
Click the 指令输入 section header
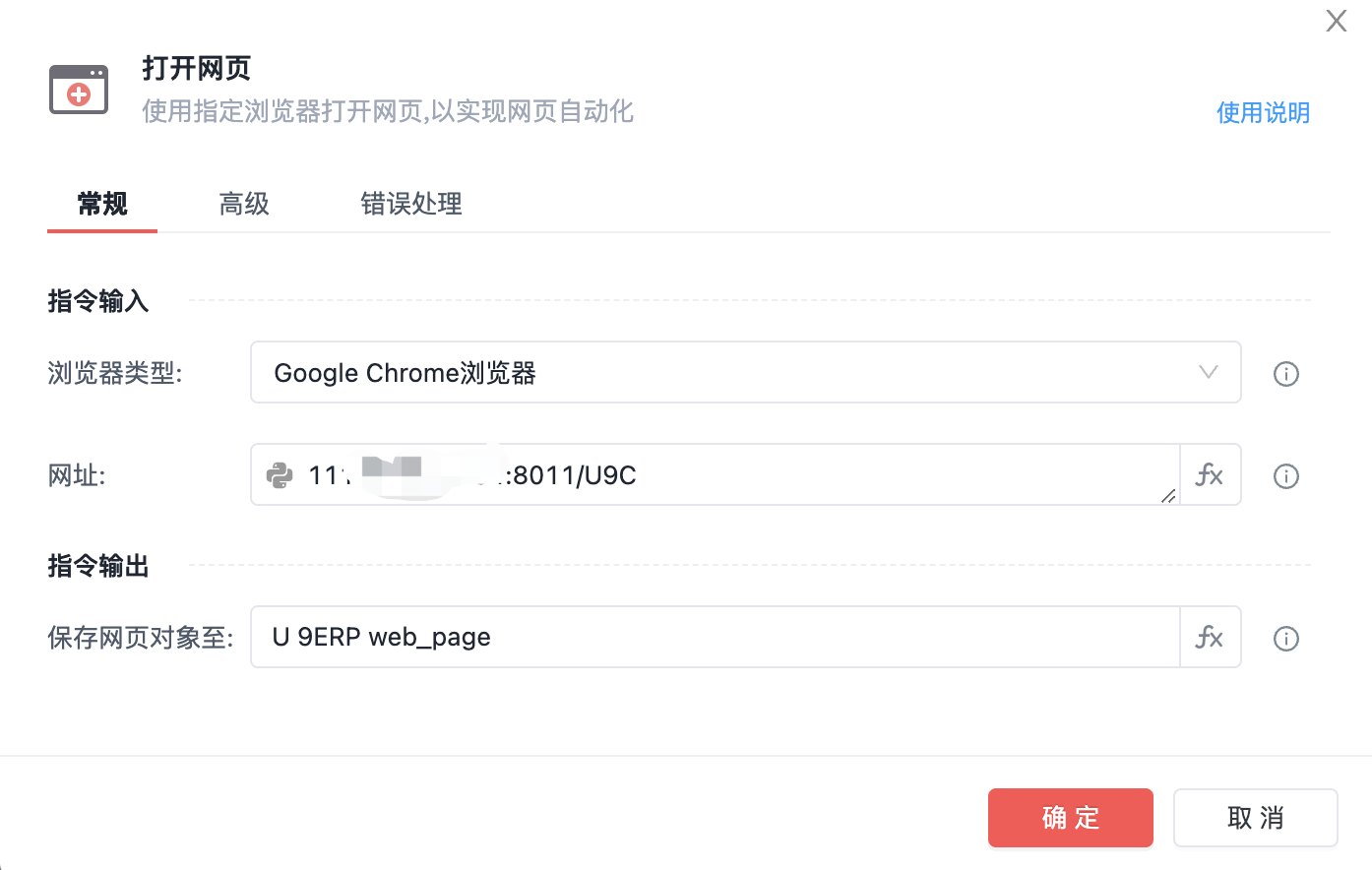(98, 301)
